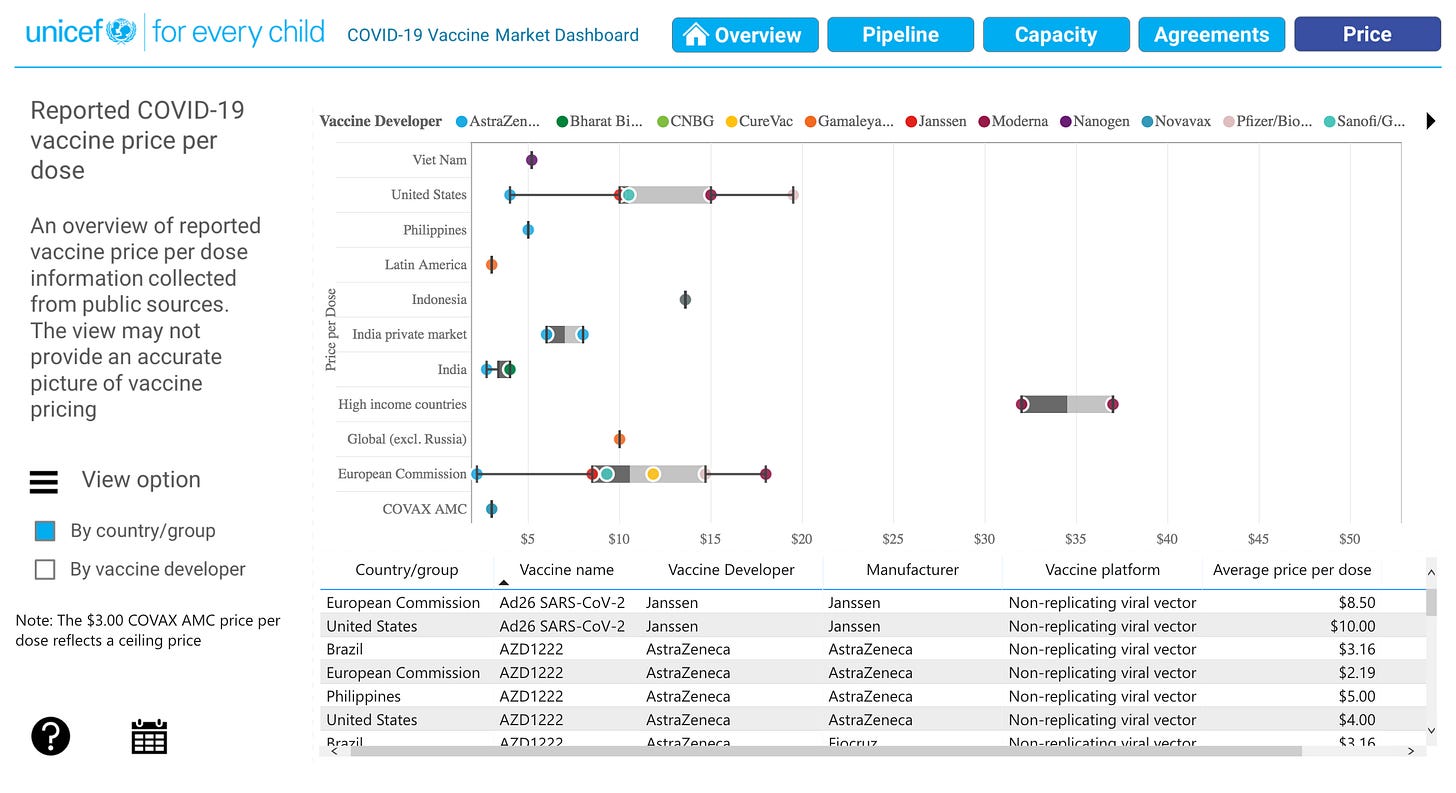1456x793 pixels.
Task: Click the COVID-19 Vaccine Market Dashboard title
Action: (x=493, y=35)
